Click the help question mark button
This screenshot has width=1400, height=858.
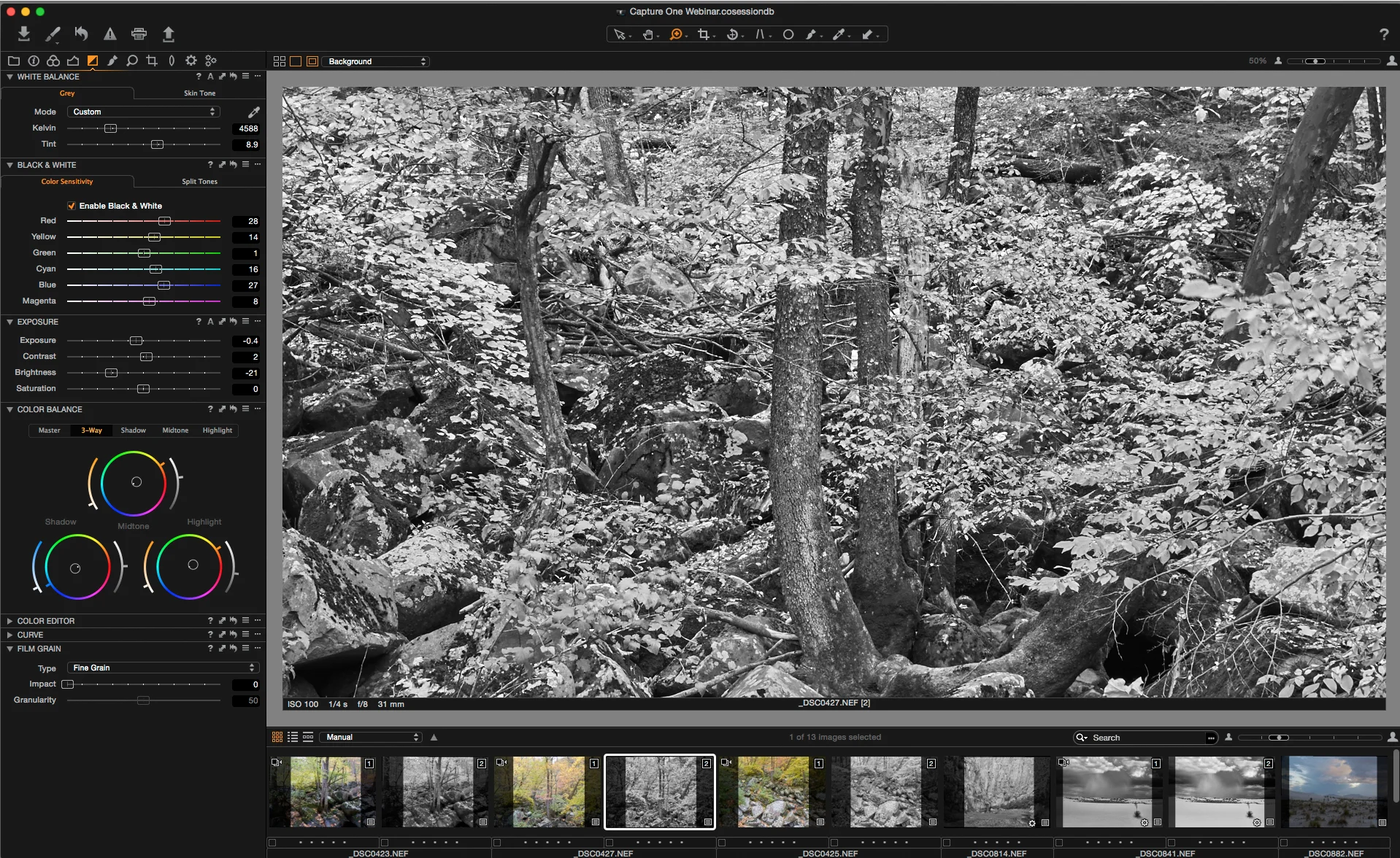[1384, 34]
